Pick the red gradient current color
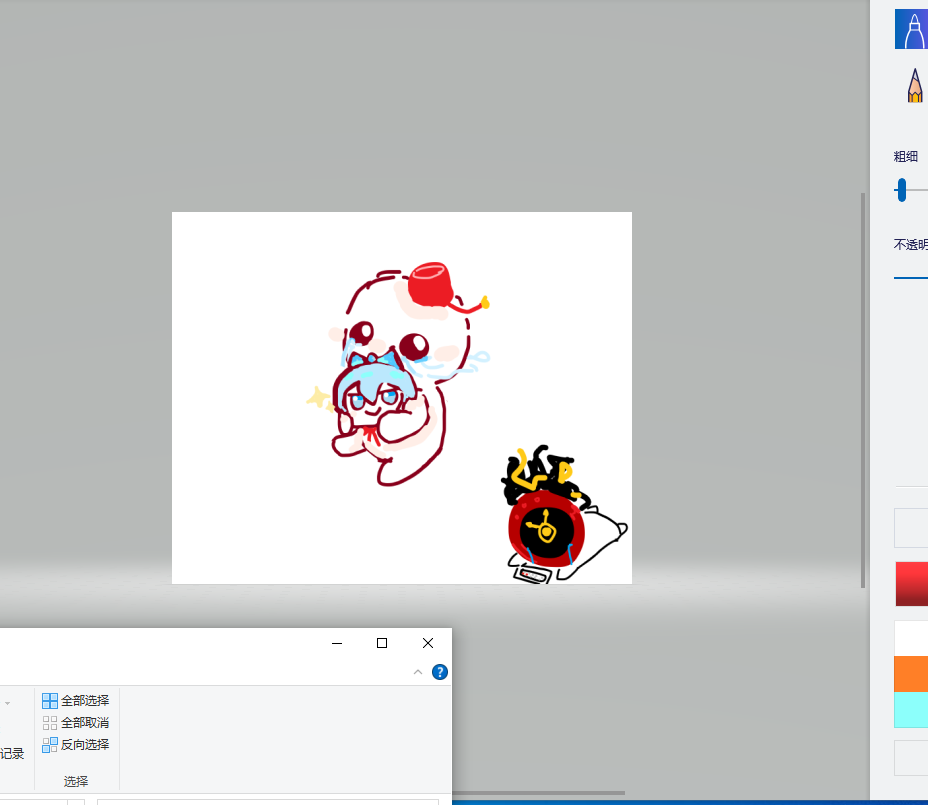928x805 pixels. [911, 584]
